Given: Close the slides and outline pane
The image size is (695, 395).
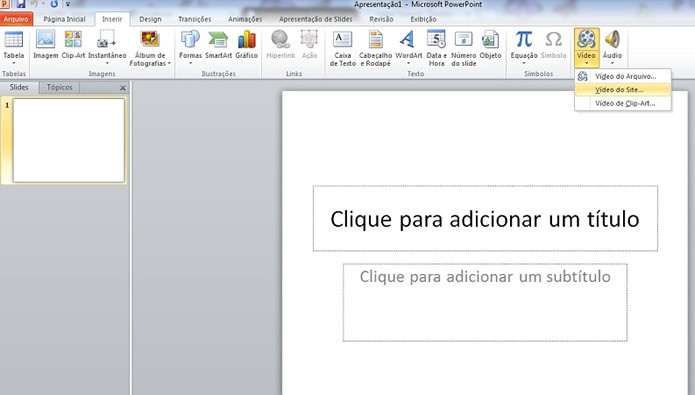Looking at the screenshot, I should [123, 88].
